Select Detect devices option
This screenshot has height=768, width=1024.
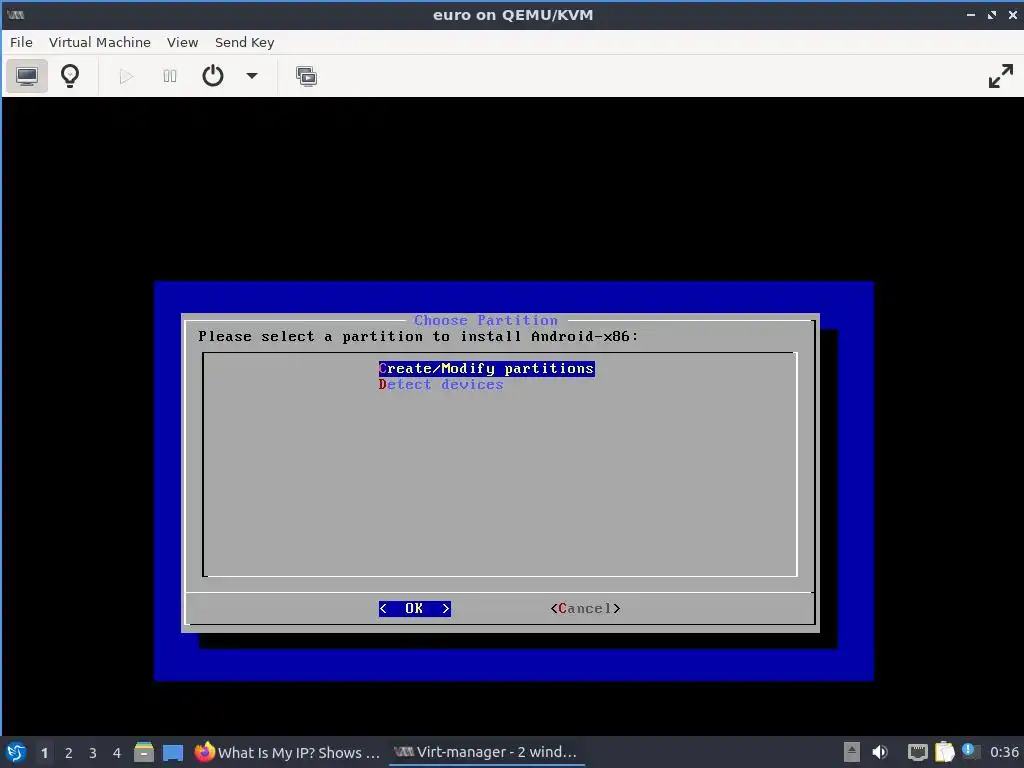point(441,385)
